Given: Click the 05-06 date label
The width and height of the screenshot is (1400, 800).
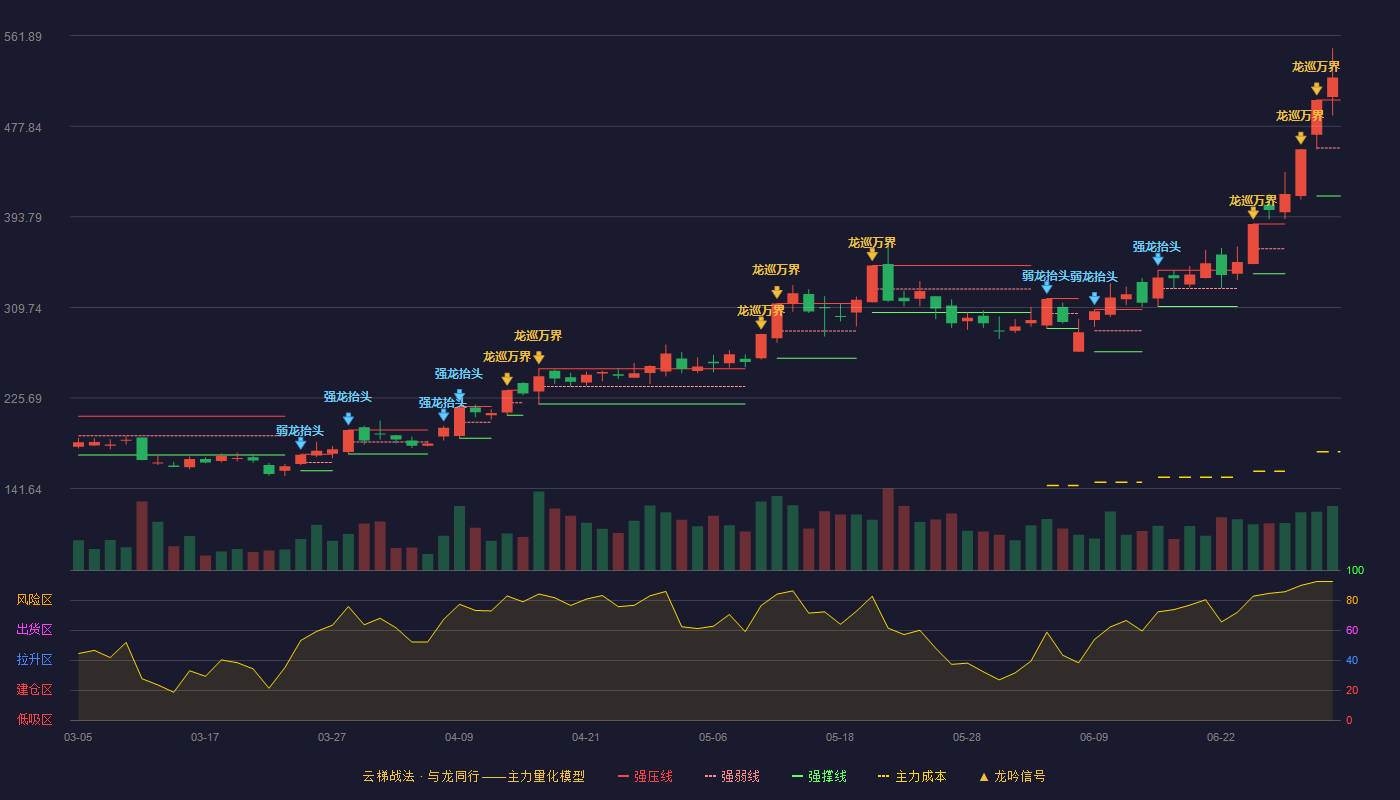Looking at the screenshot, I should (713, 737).
